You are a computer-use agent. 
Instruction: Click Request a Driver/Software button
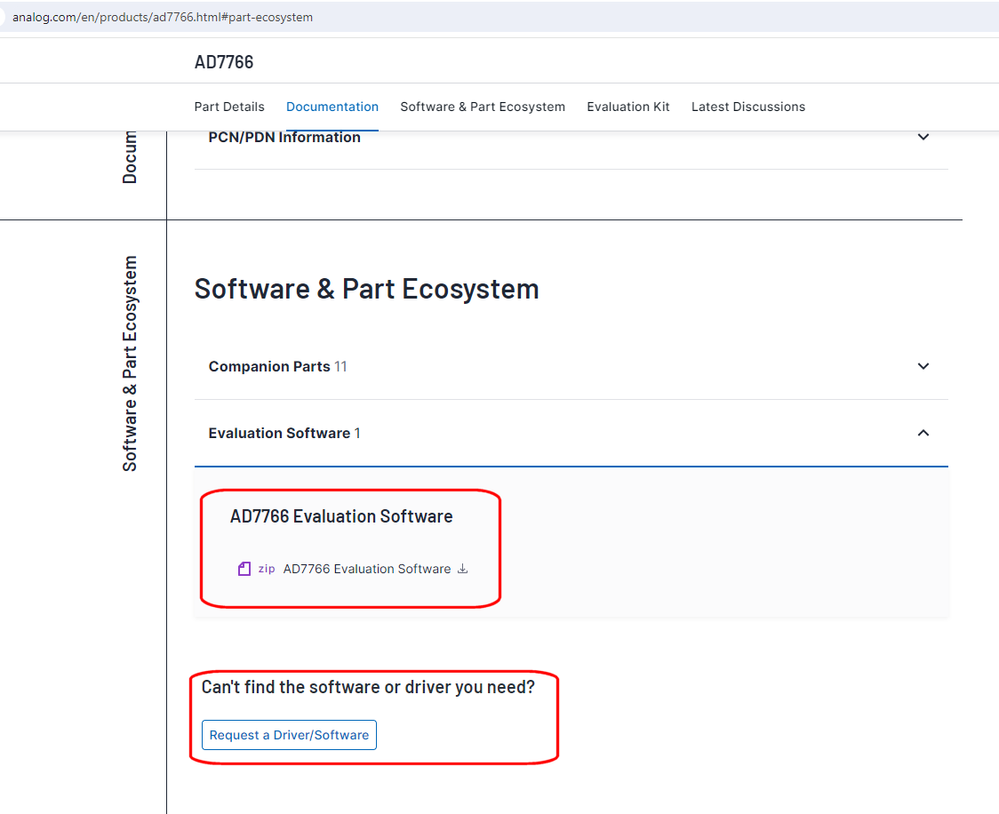coord(289,735)
